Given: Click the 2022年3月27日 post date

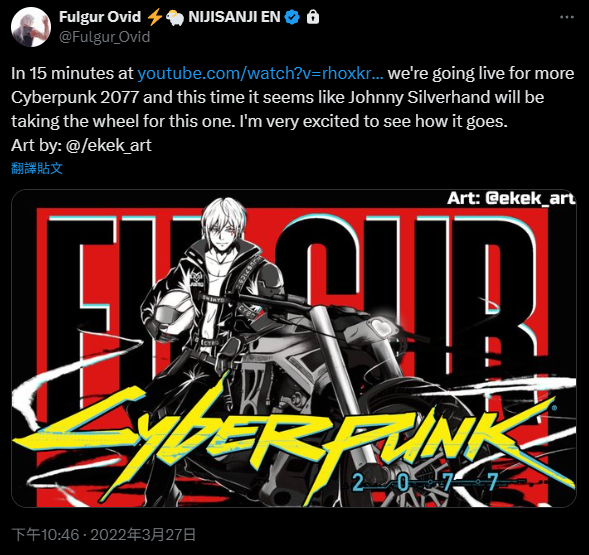Looking at the screenshot, I should pos(143,535).
